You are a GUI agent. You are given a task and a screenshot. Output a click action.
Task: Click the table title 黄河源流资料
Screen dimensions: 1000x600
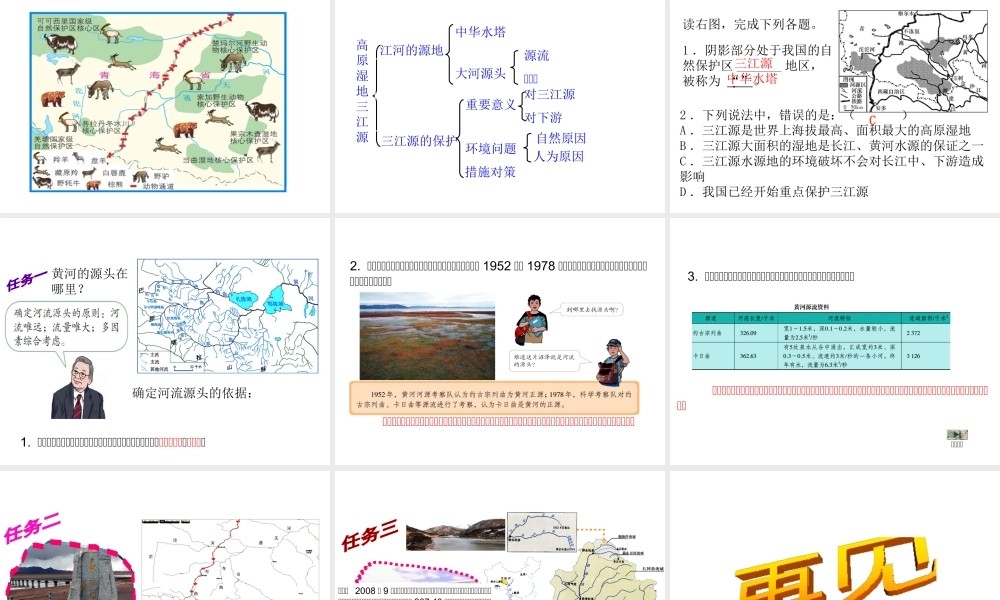(x=811, y=307)
